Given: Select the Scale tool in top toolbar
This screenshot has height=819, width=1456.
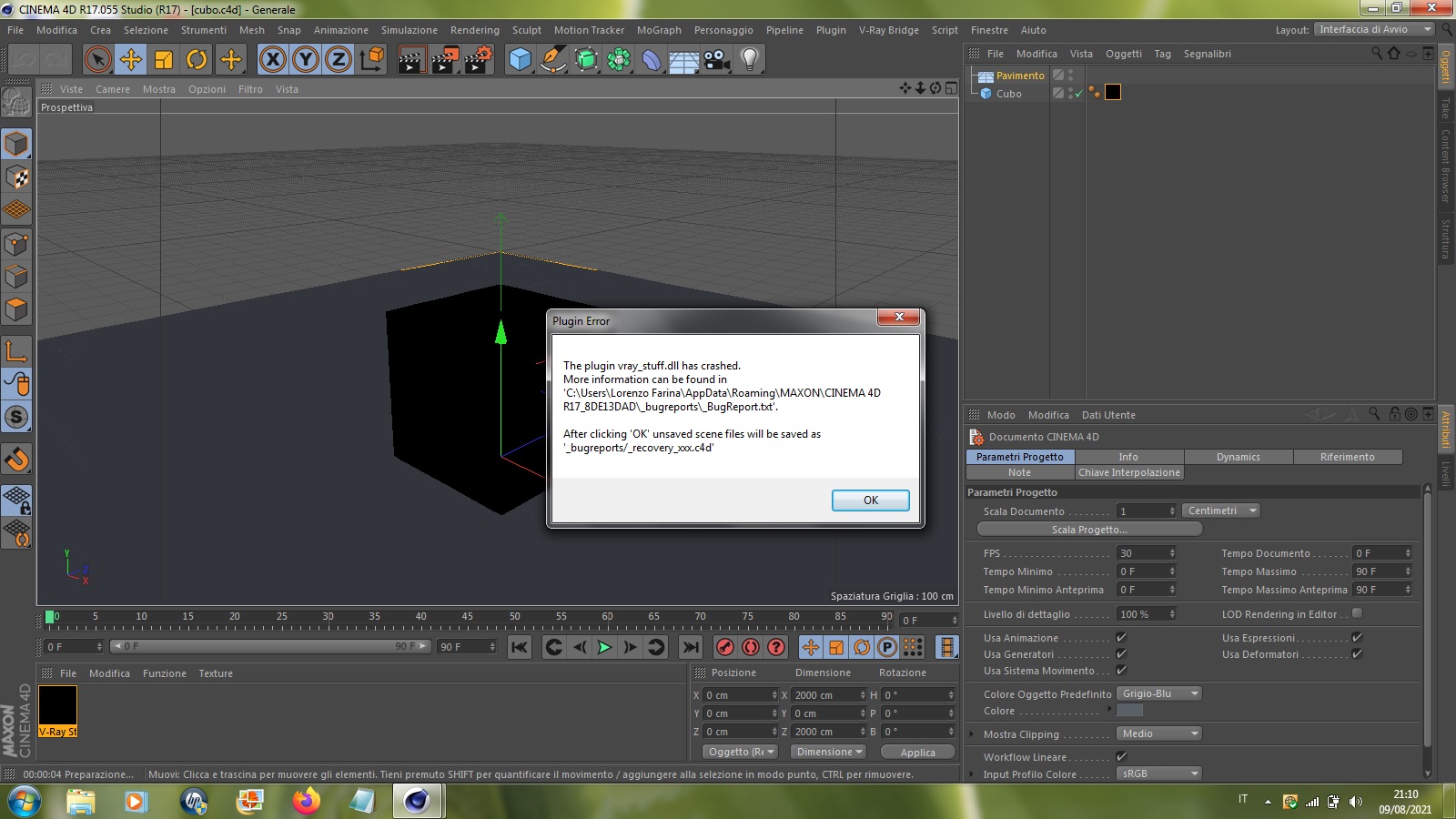Looking at the screenshot, I should (164, 60).
